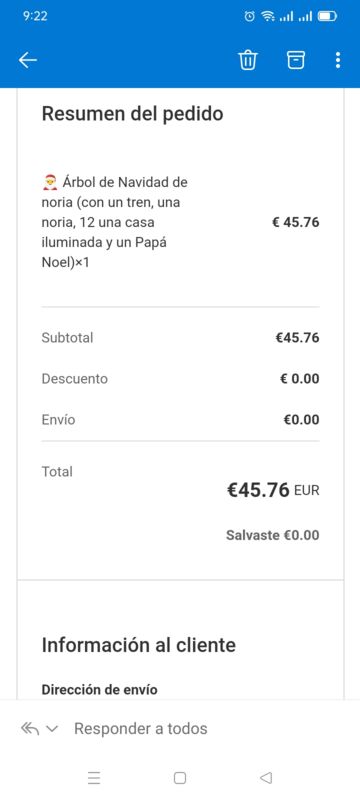Tap the alarm clock status icon
The height and width of the screenshot is (800, 360).
(249, 16)
